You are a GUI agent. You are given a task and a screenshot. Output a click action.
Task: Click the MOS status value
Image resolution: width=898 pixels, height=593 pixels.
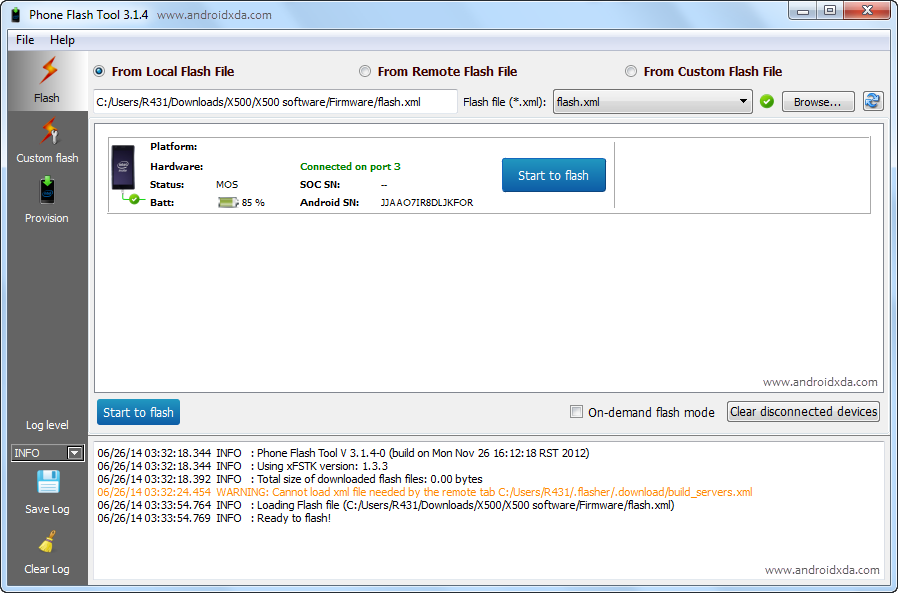[x=227, y=184]
